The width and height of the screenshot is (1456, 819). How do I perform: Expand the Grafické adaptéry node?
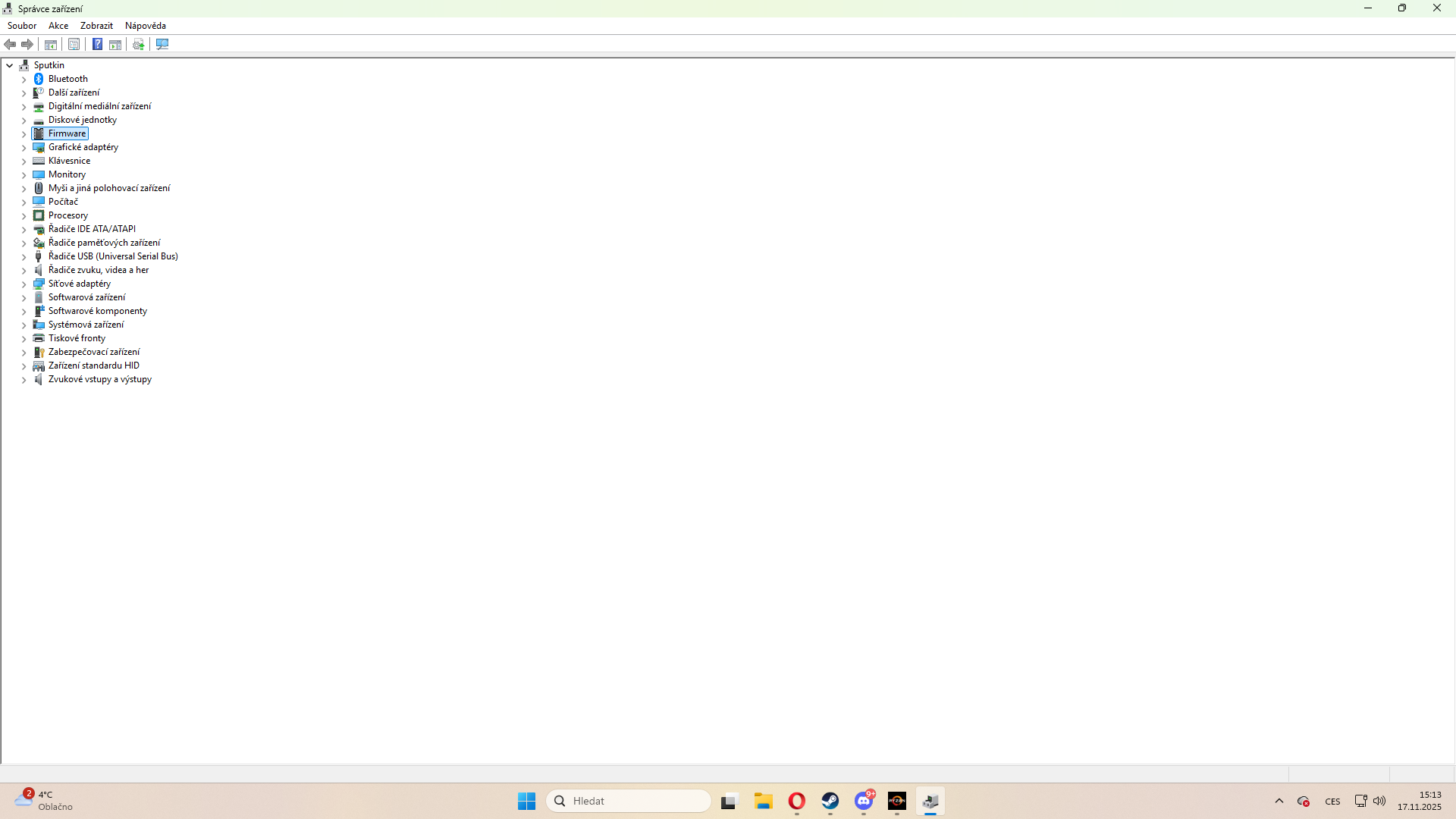tap(24, 148)
